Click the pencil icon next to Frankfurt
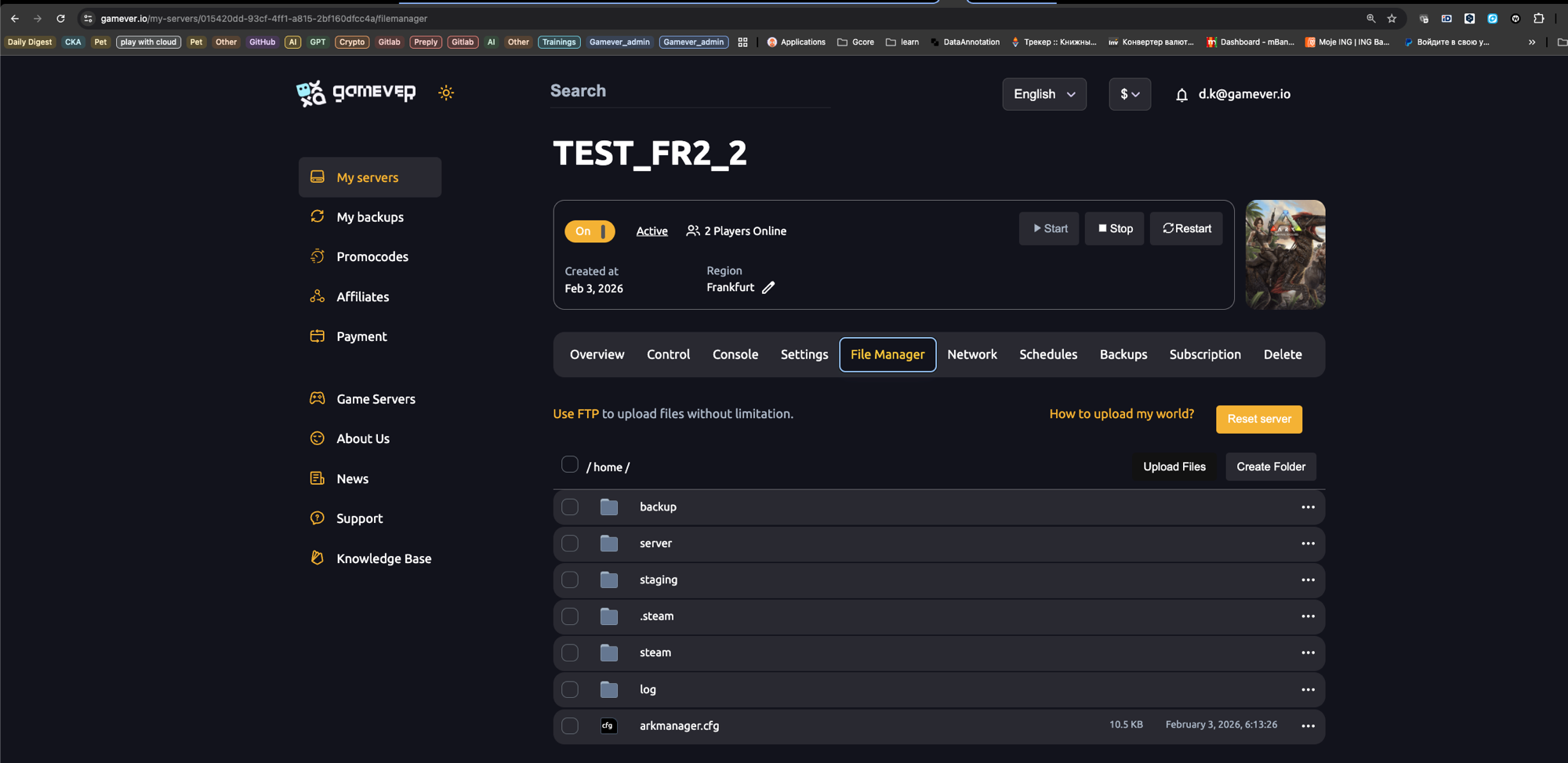 (x=768, y=288)
